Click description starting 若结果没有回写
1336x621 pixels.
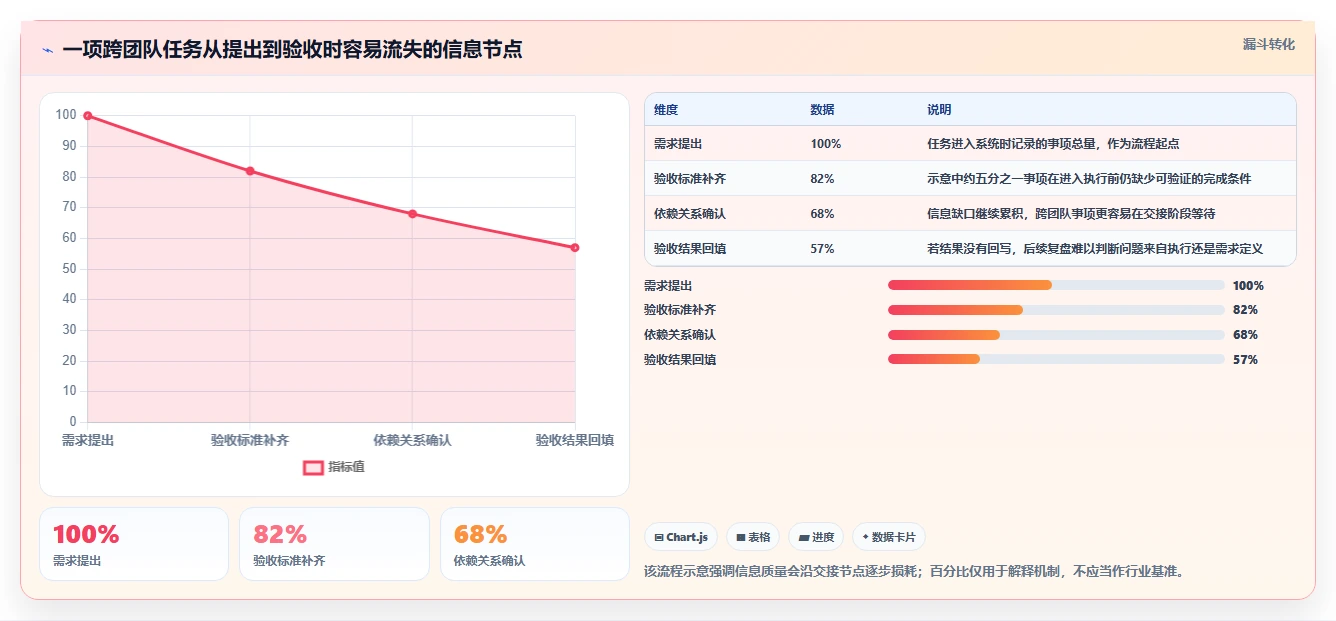click(1095, 249)
